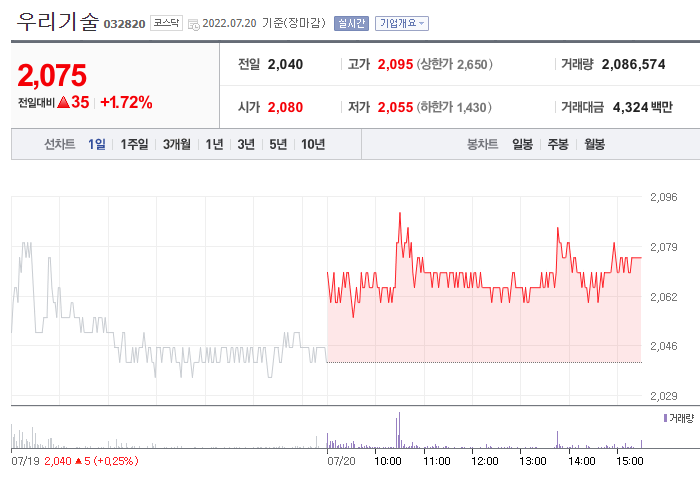Viewport: 700px width, 480px height.
Task: Click the 13:00 time axis label
Action: pos(533,461)
